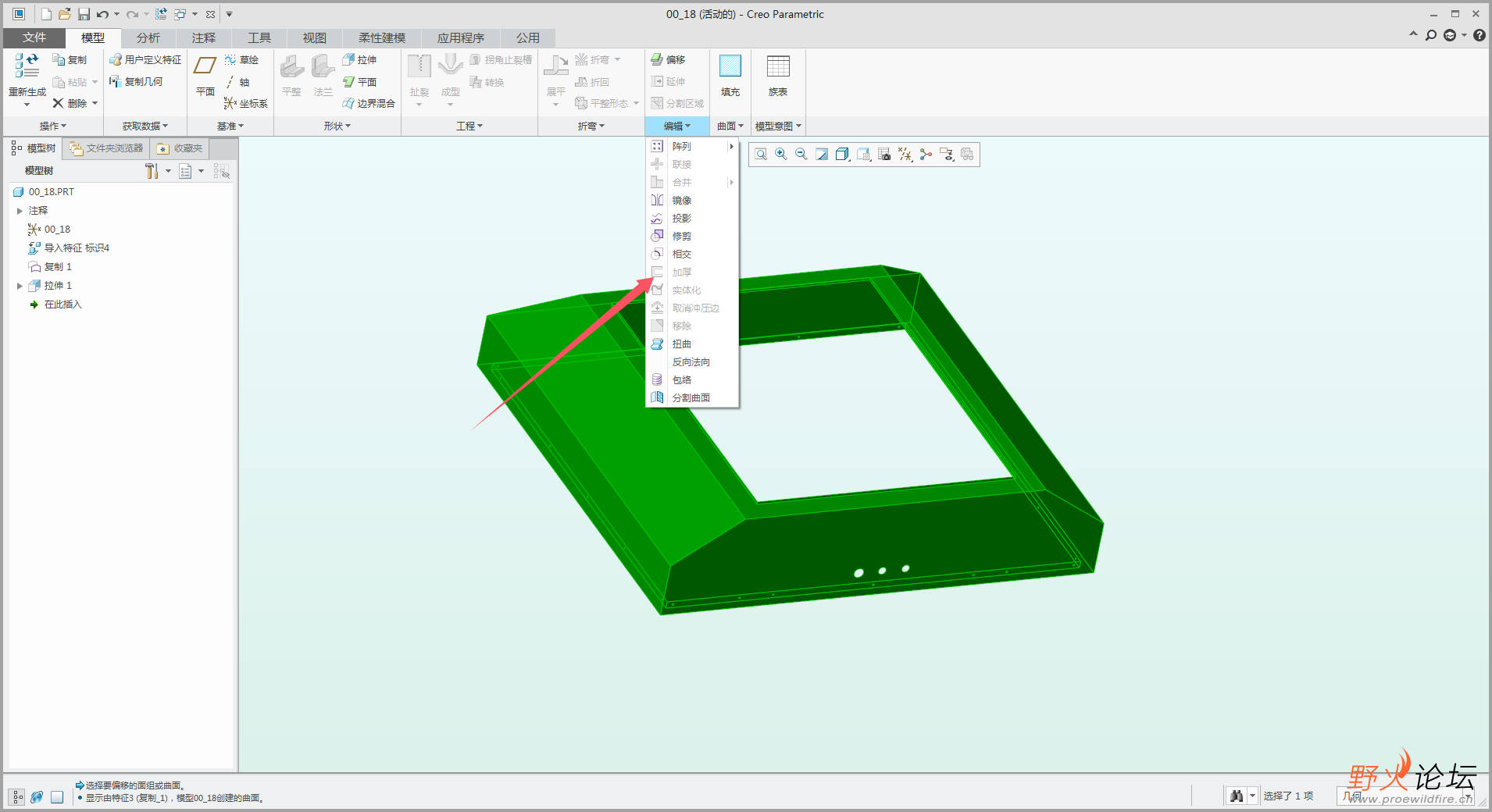This screenshot has width=1492, height=812.
Task: Switch to the 分析 ribbon tab
Action: click(148, 37)
